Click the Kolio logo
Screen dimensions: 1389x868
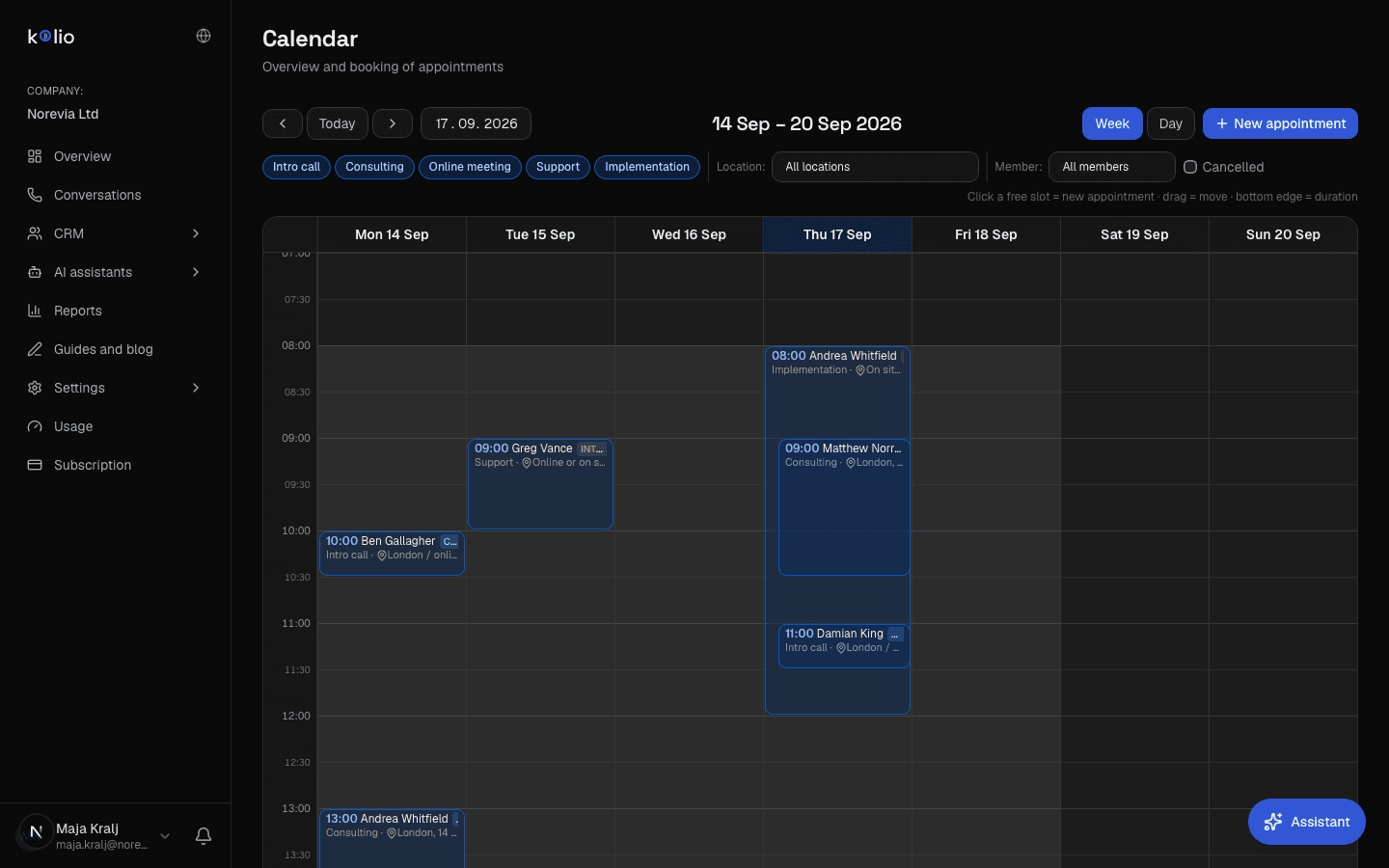point(51,37)
